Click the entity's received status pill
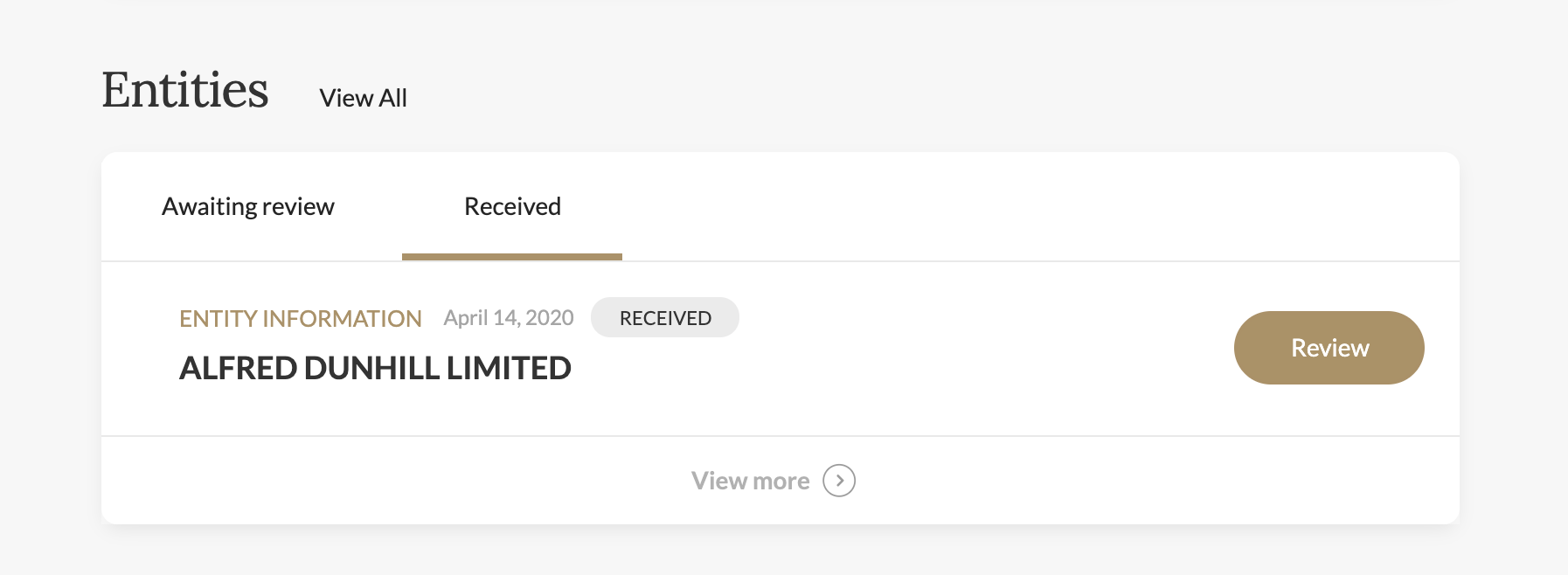 click(x=665, y=318)
